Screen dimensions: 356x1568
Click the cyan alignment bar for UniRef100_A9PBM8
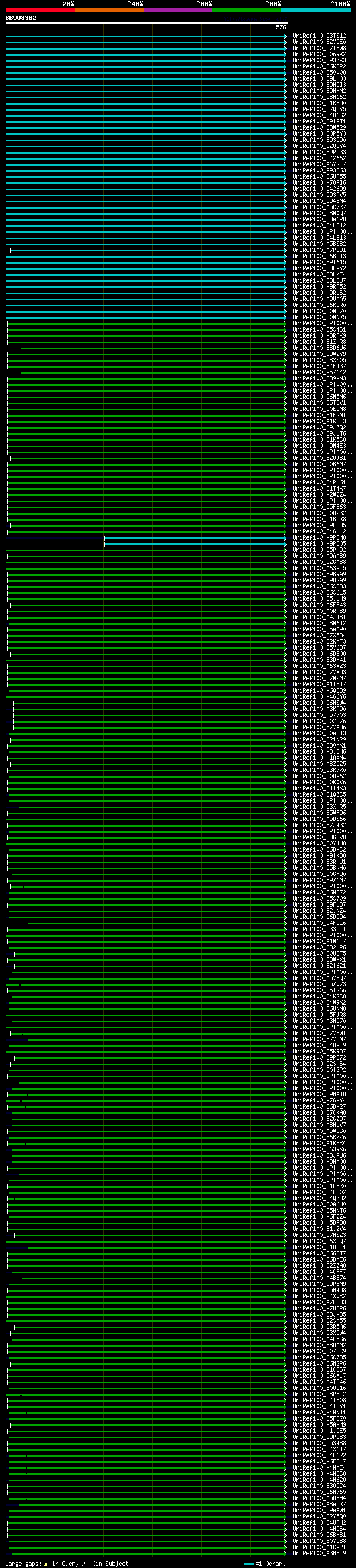[x=195, y=538]
